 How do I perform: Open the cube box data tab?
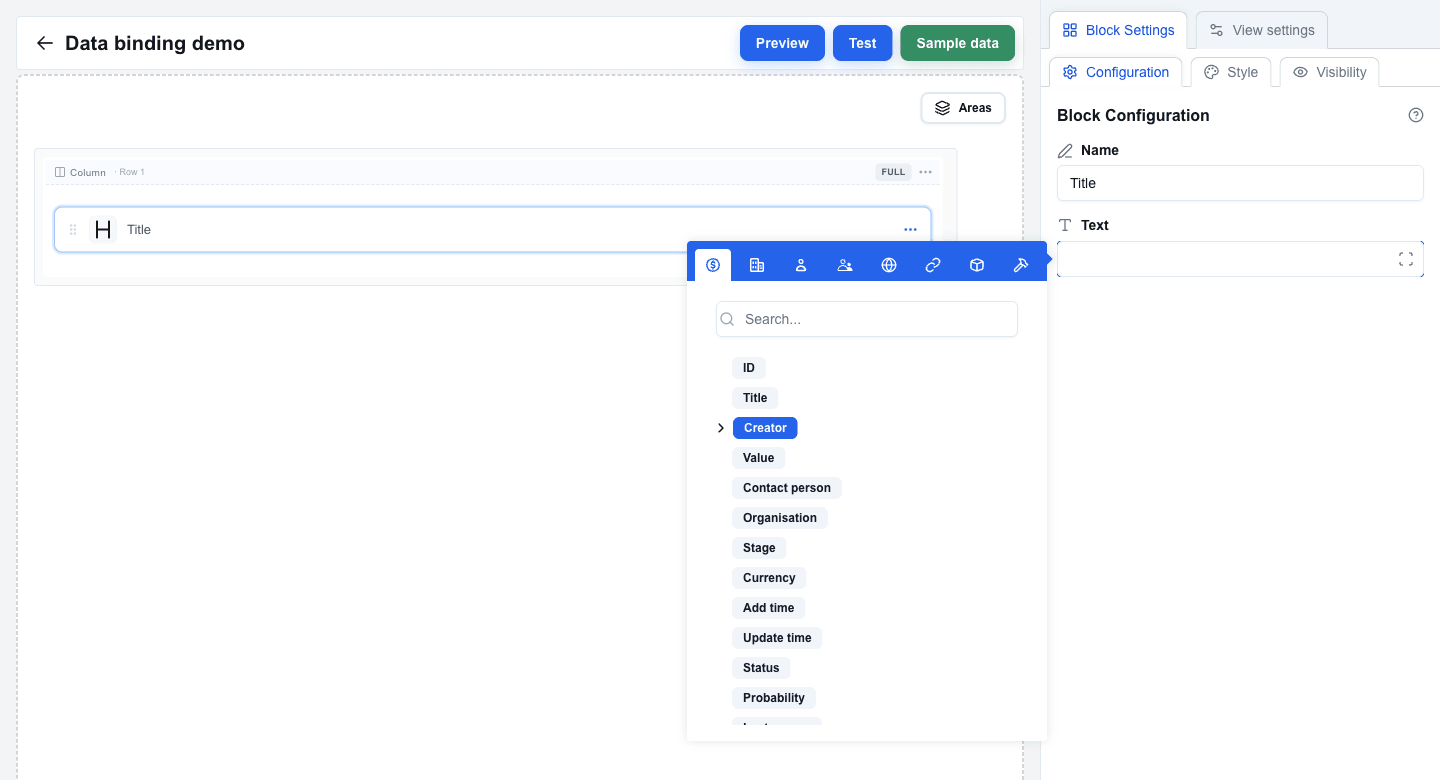[977, 265]
